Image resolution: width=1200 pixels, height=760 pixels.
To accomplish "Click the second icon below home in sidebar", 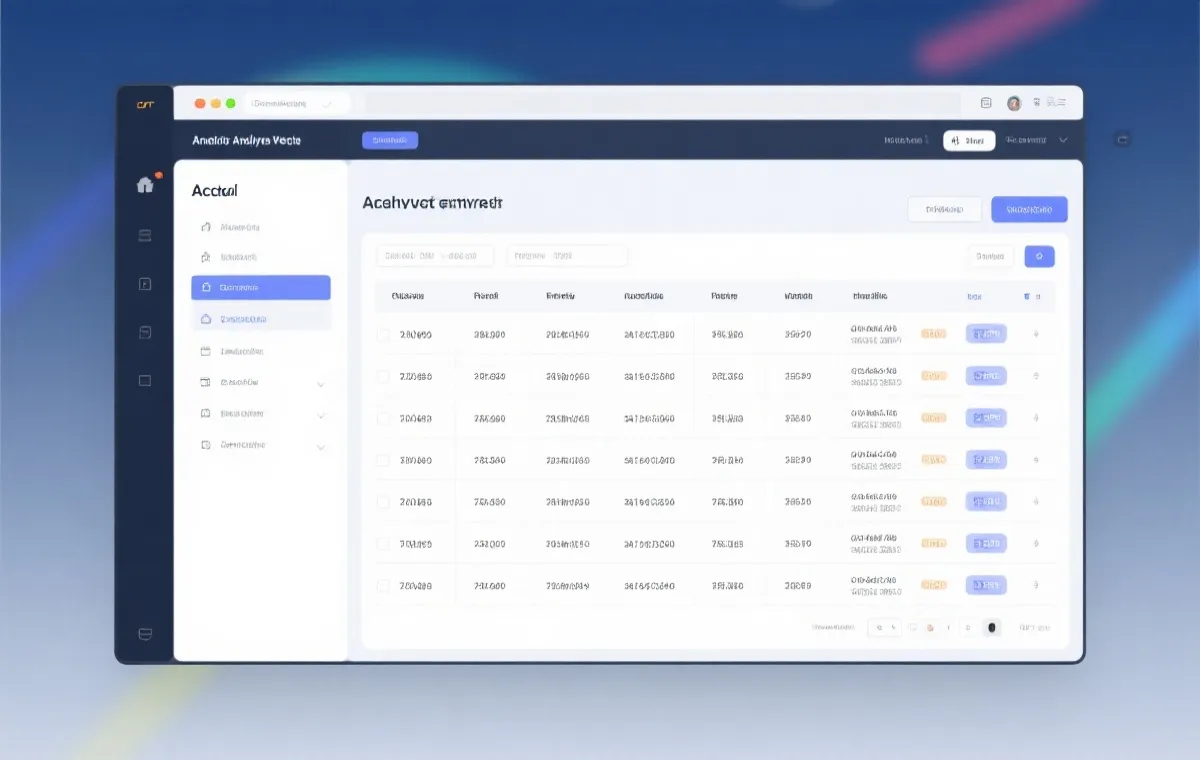I will (145, 284).
